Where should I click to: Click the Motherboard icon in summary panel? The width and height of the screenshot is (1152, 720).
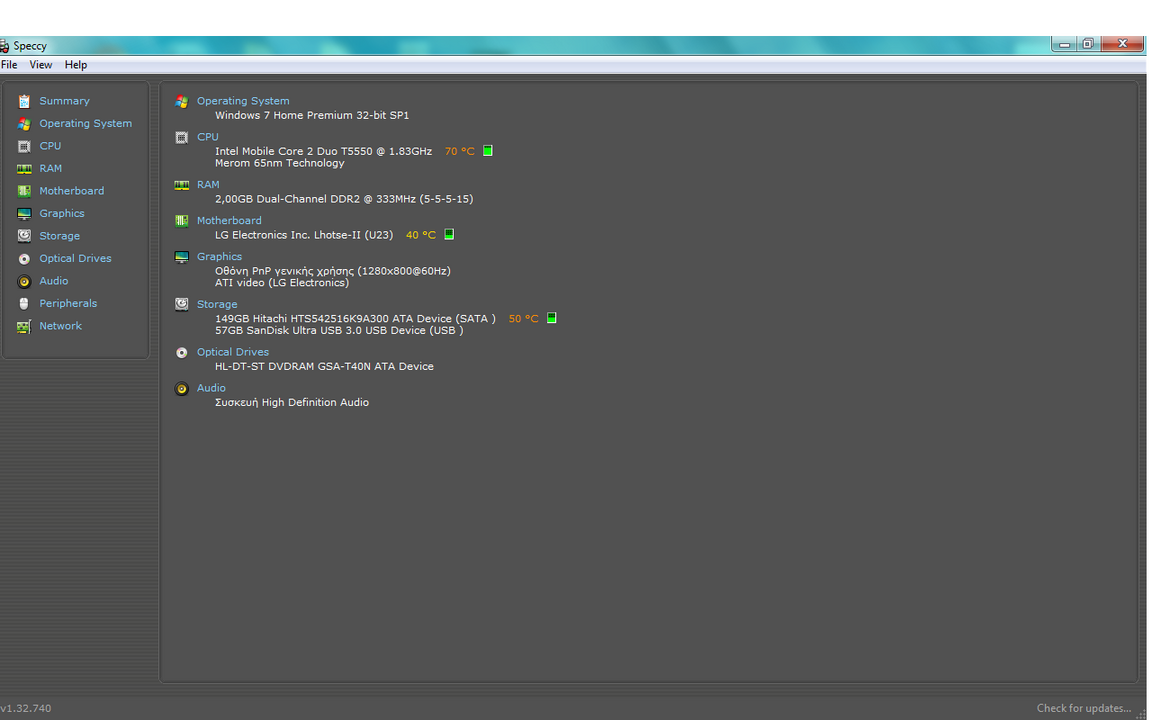click(x=181, y=221)
